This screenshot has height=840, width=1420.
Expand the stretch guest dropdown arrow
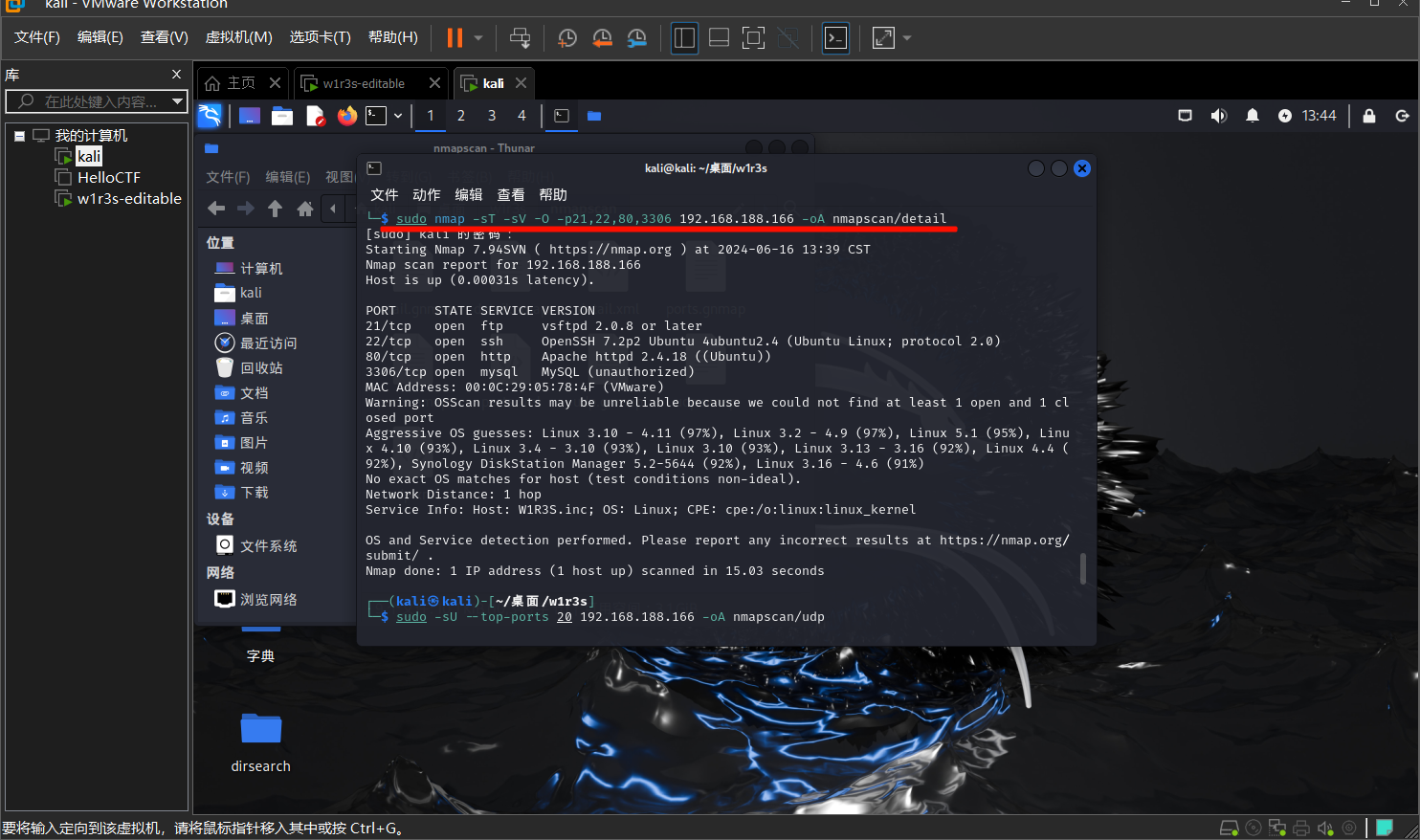907,38
